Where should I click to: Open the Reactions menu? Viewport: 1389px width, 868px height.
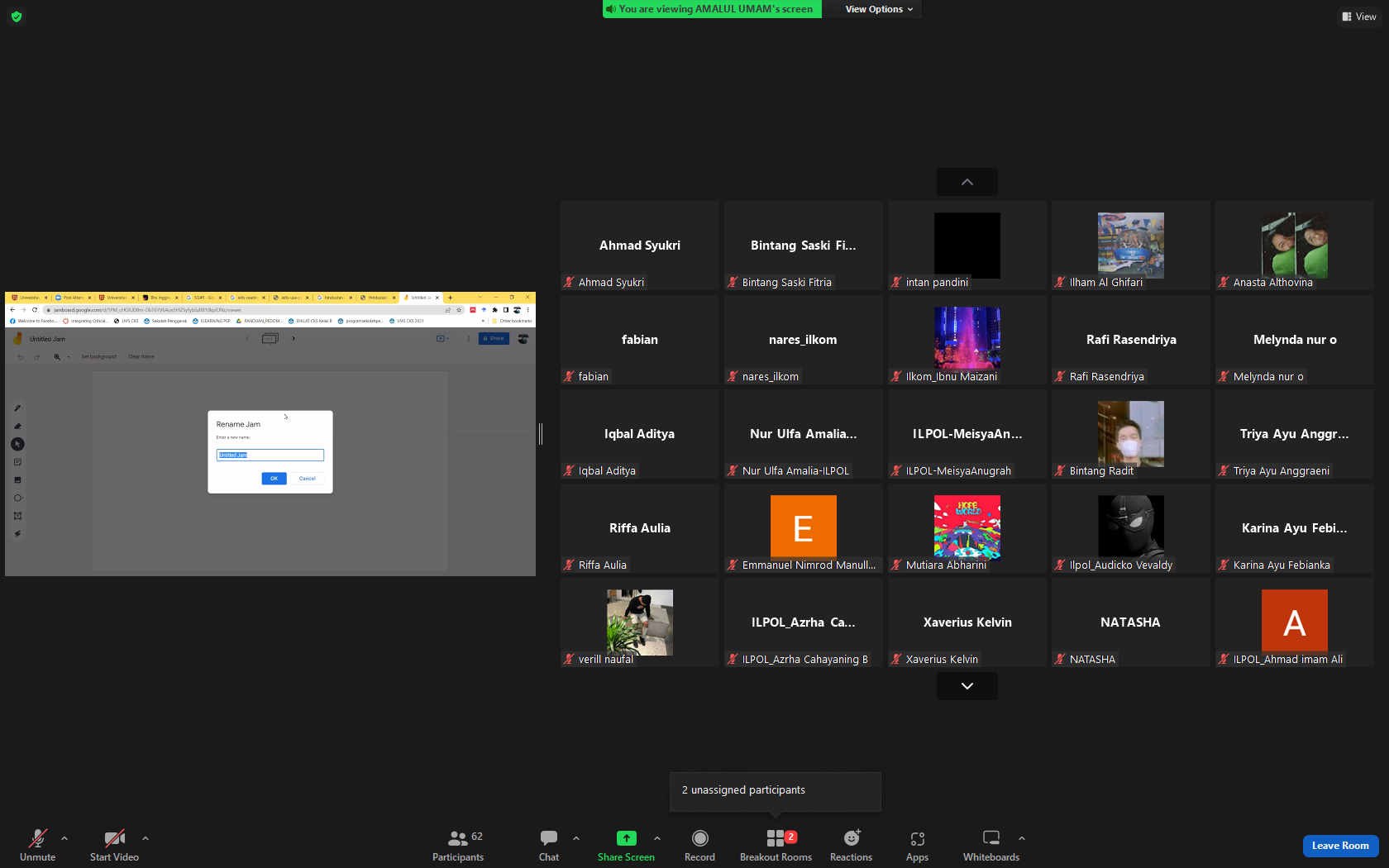click(x=851, y=846)
